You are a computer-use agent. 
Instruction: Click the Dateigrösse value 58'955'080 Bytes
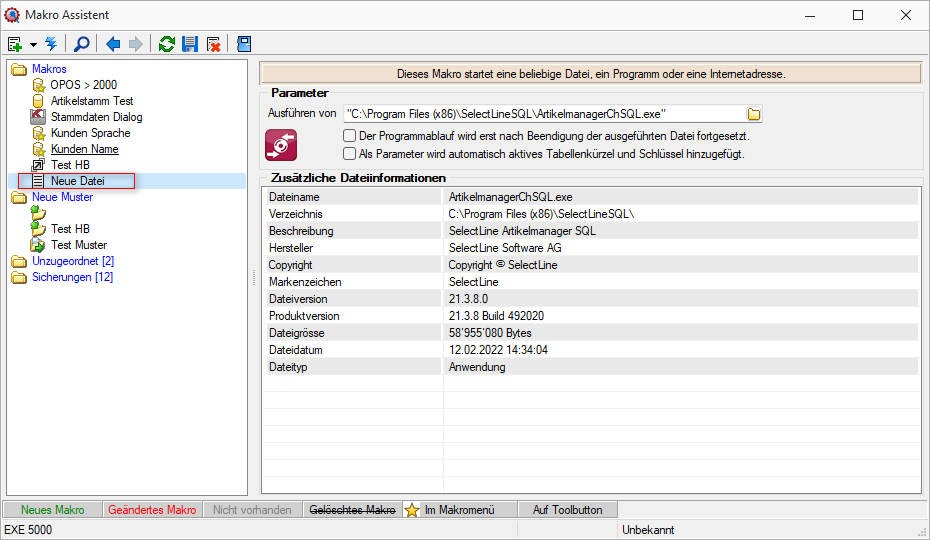(x=490, y=333)
